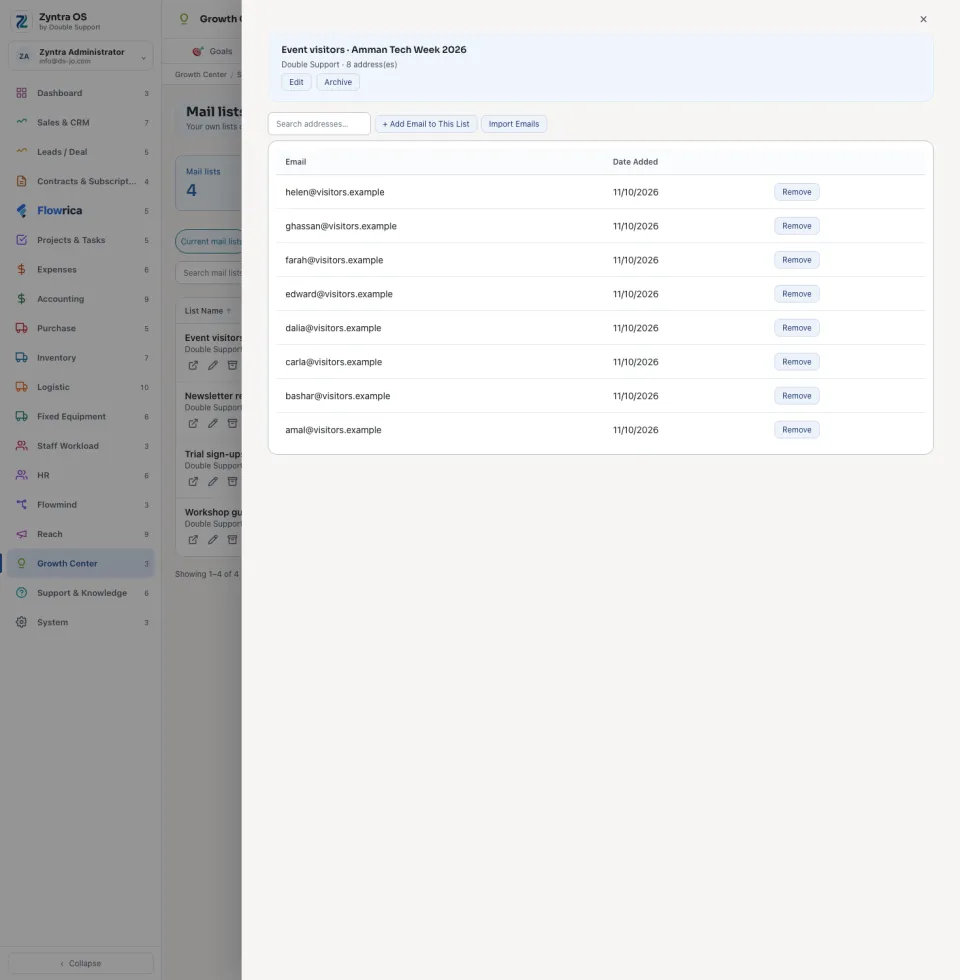
Task: Open Fixed Equipment sidebar icon
Action: pos(21,416)
